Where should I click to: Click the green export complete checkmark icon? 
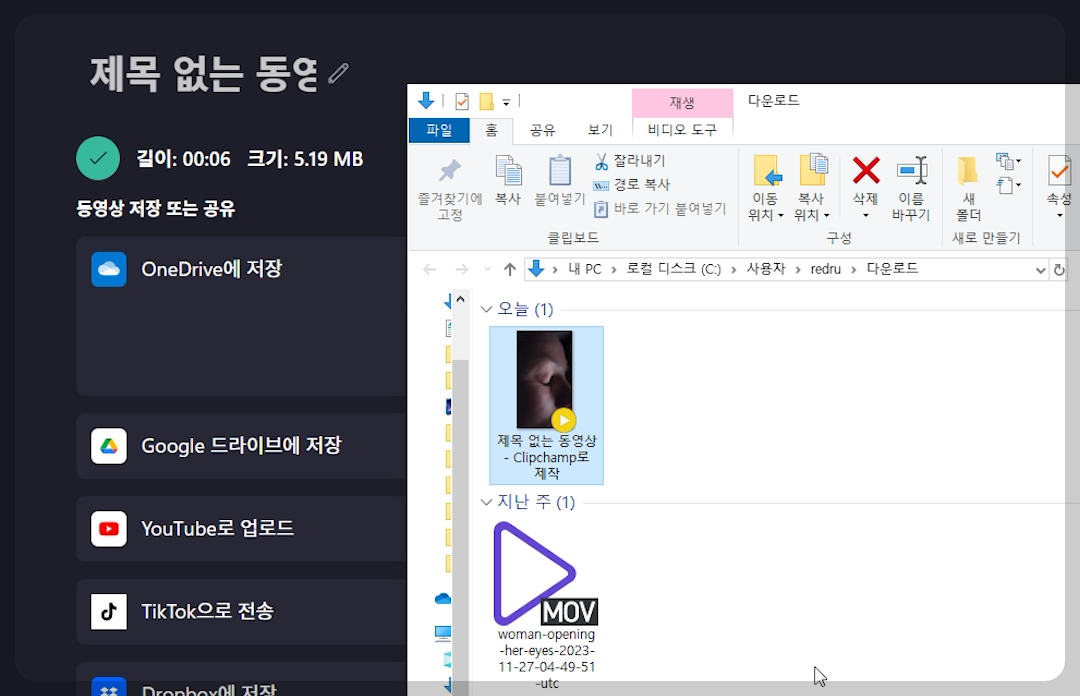pos(98,158)
